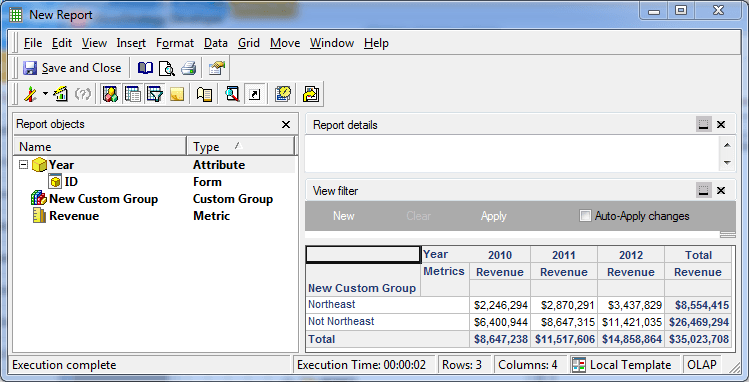
Task: Open the Insert menu
Action: point(131,43)
